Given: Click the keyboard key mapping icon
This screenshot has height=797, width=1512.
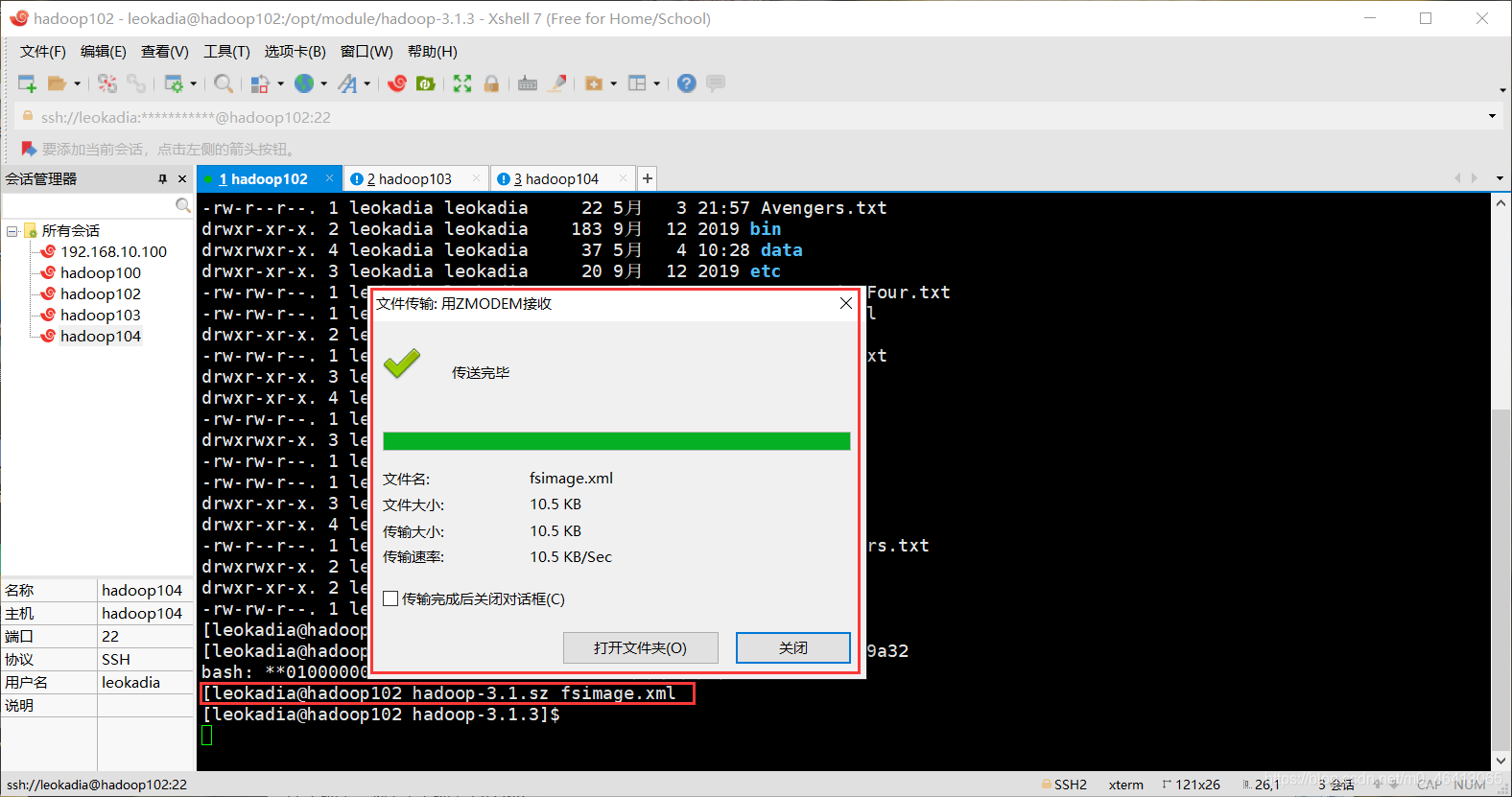Looking at the screenshot, I should click(528, 83).
